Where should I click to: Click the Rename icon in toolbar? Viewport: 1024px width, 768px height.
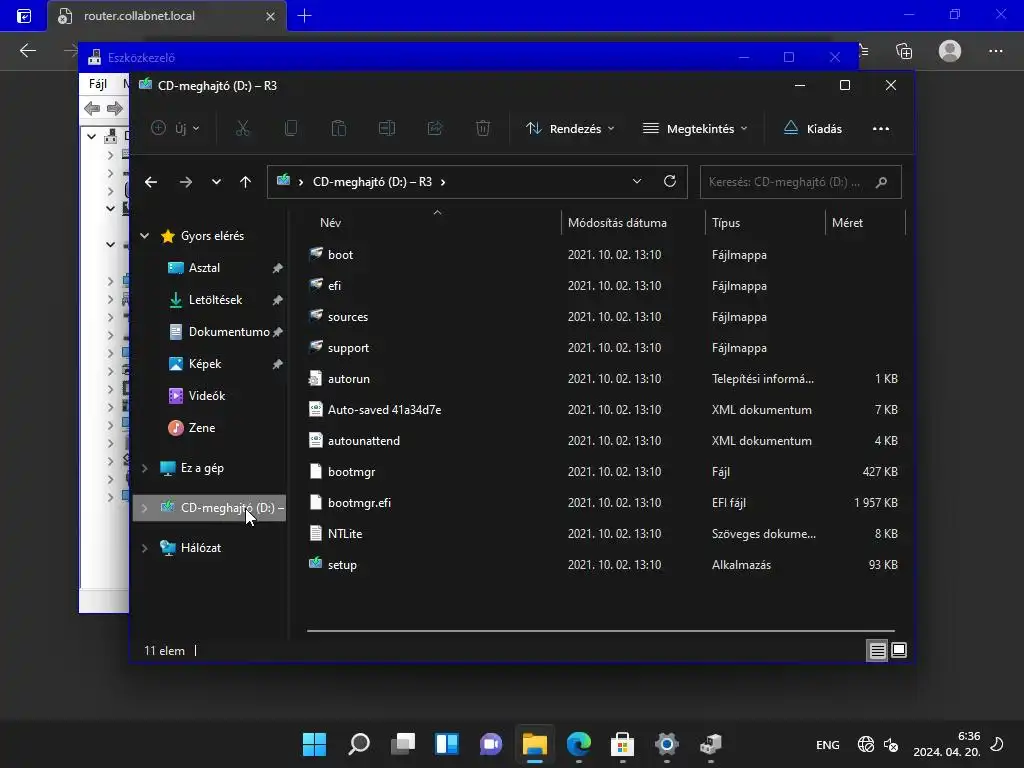click(387, 129)
